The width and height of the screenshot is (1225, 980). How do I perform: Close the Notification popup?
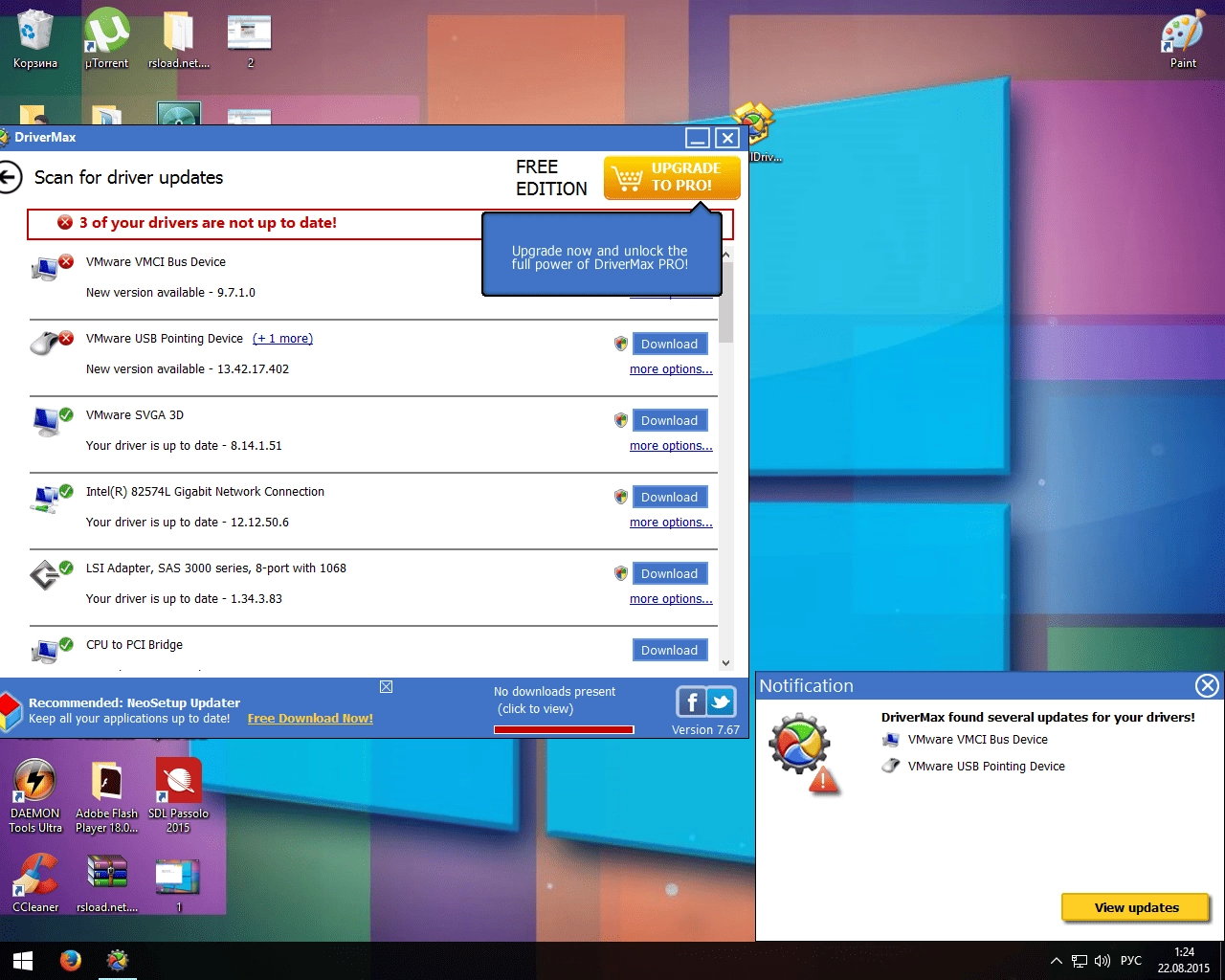tap(1208, 685)
